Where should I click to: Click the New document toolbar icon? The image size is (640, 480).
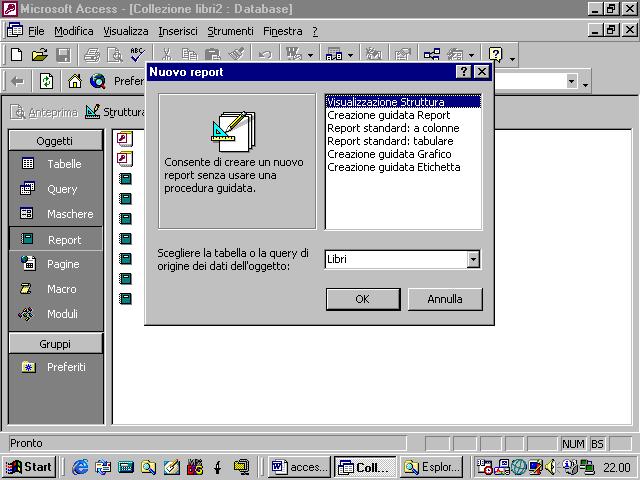[x=17, y=55]
